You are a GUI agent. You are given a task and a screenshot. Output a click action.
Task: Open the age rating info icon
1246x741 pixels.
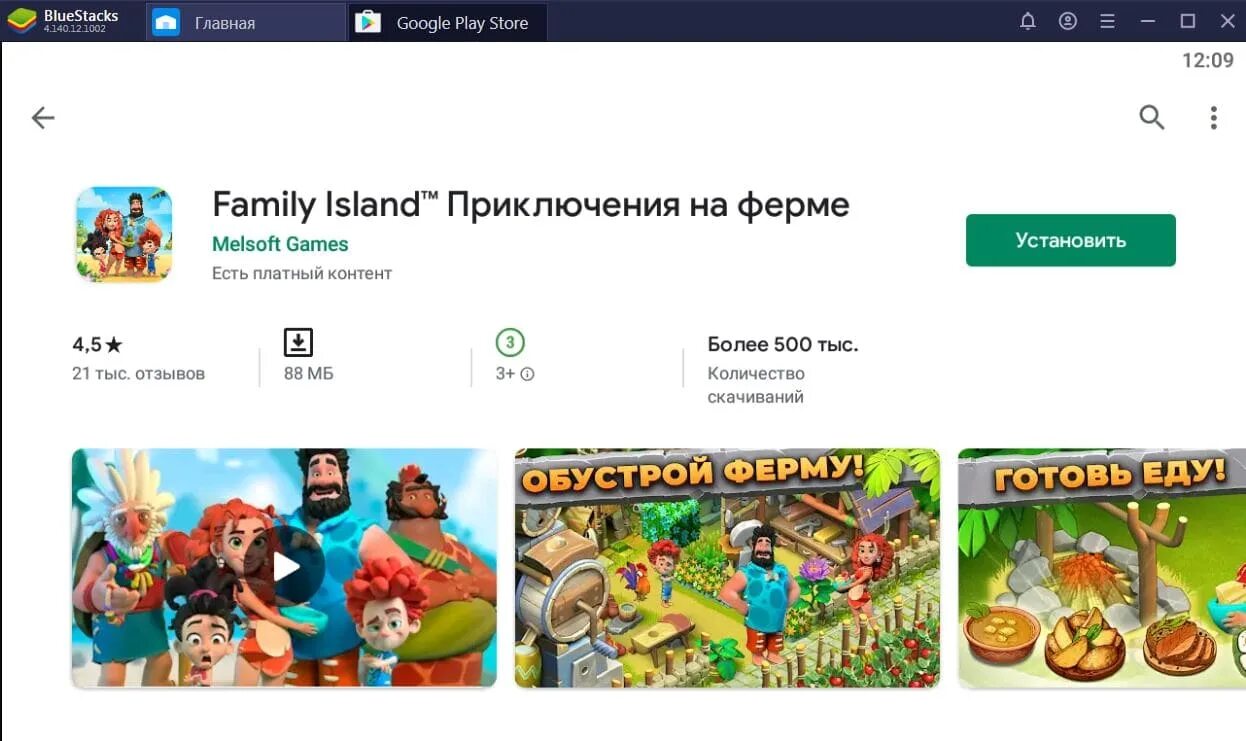tap(527, 374)
